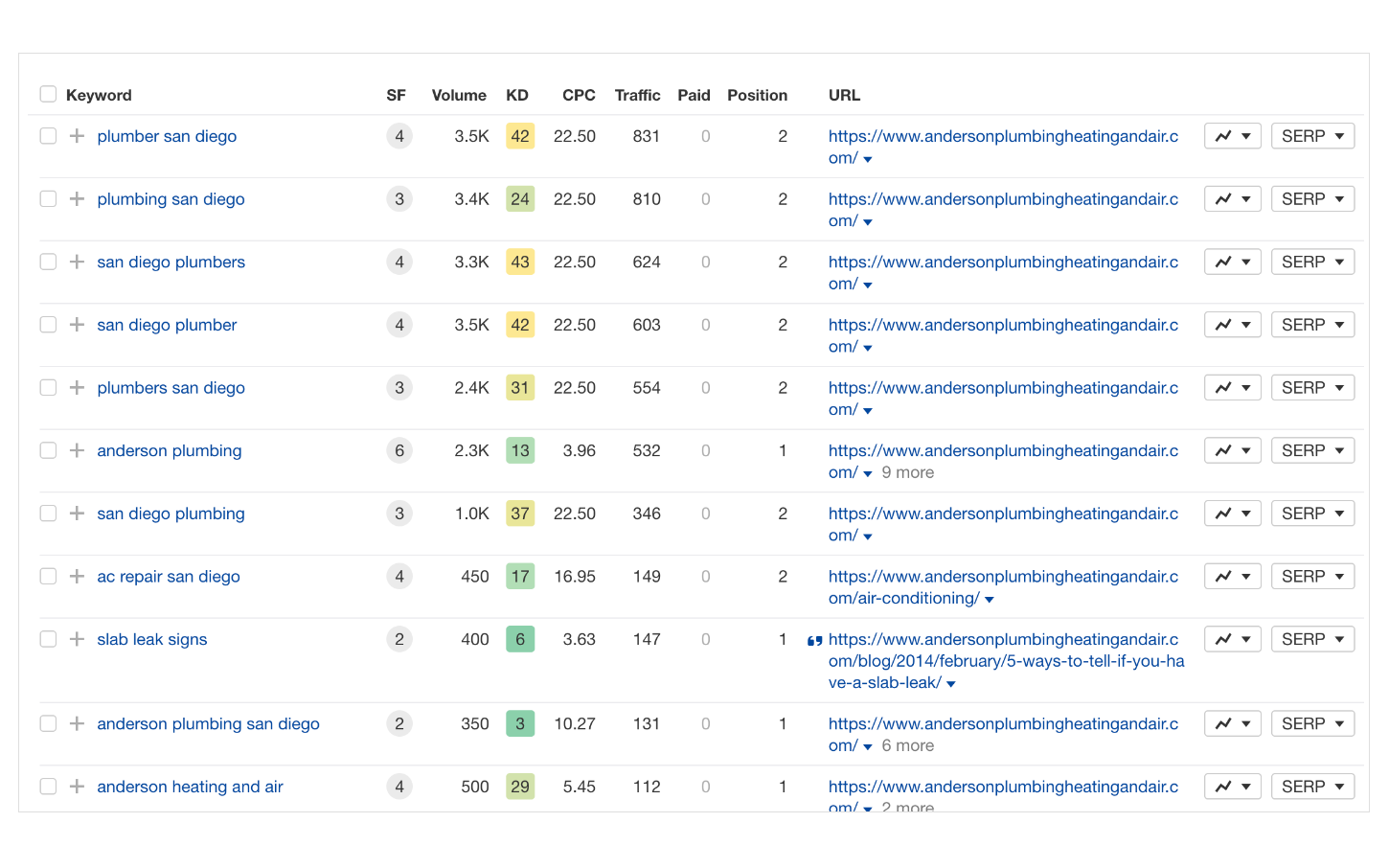Open position history chart for plumber san diego
This screenshot has width=1389, height=868.
coord(1232,136)
